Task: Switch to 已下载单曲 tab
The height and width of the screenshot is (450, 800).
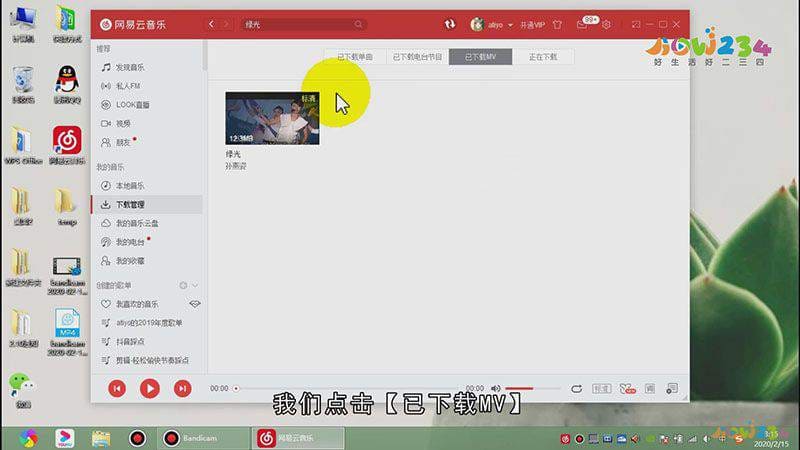Action: [x=355, y=57]
